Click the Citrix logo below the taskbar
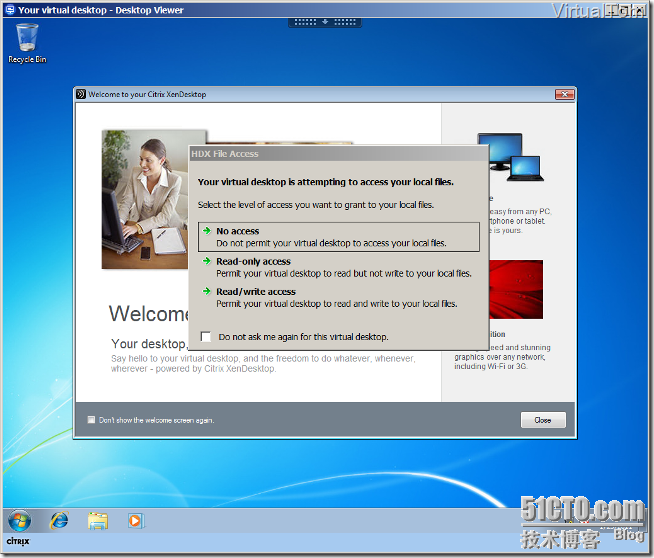This screenshot has height=558, width=654. tap(18, 541)
